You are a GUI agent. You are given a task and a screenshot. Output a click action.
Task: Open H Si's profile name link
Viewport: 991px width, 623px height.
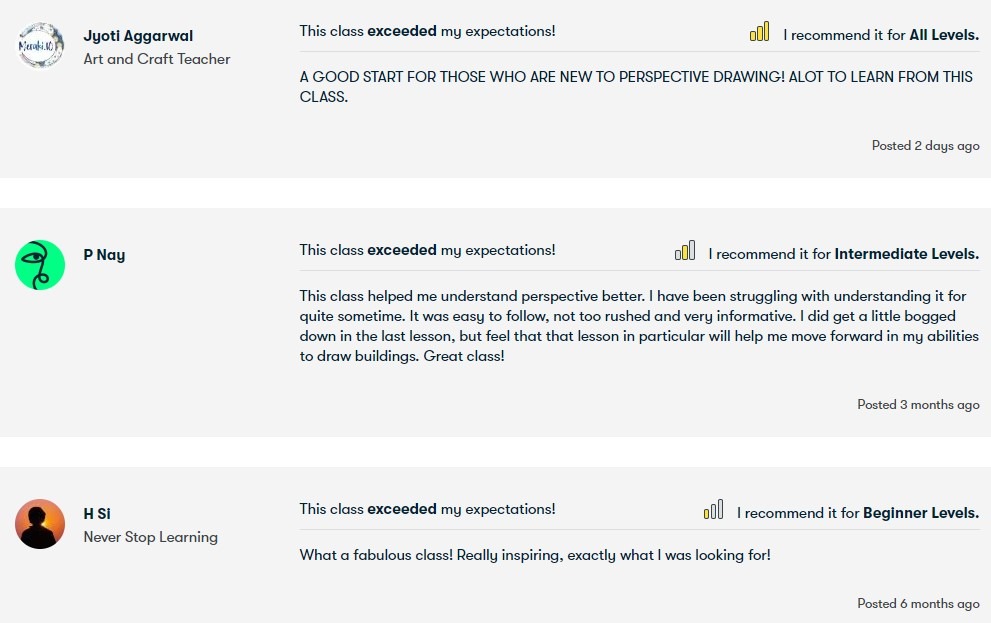[97, 514]
